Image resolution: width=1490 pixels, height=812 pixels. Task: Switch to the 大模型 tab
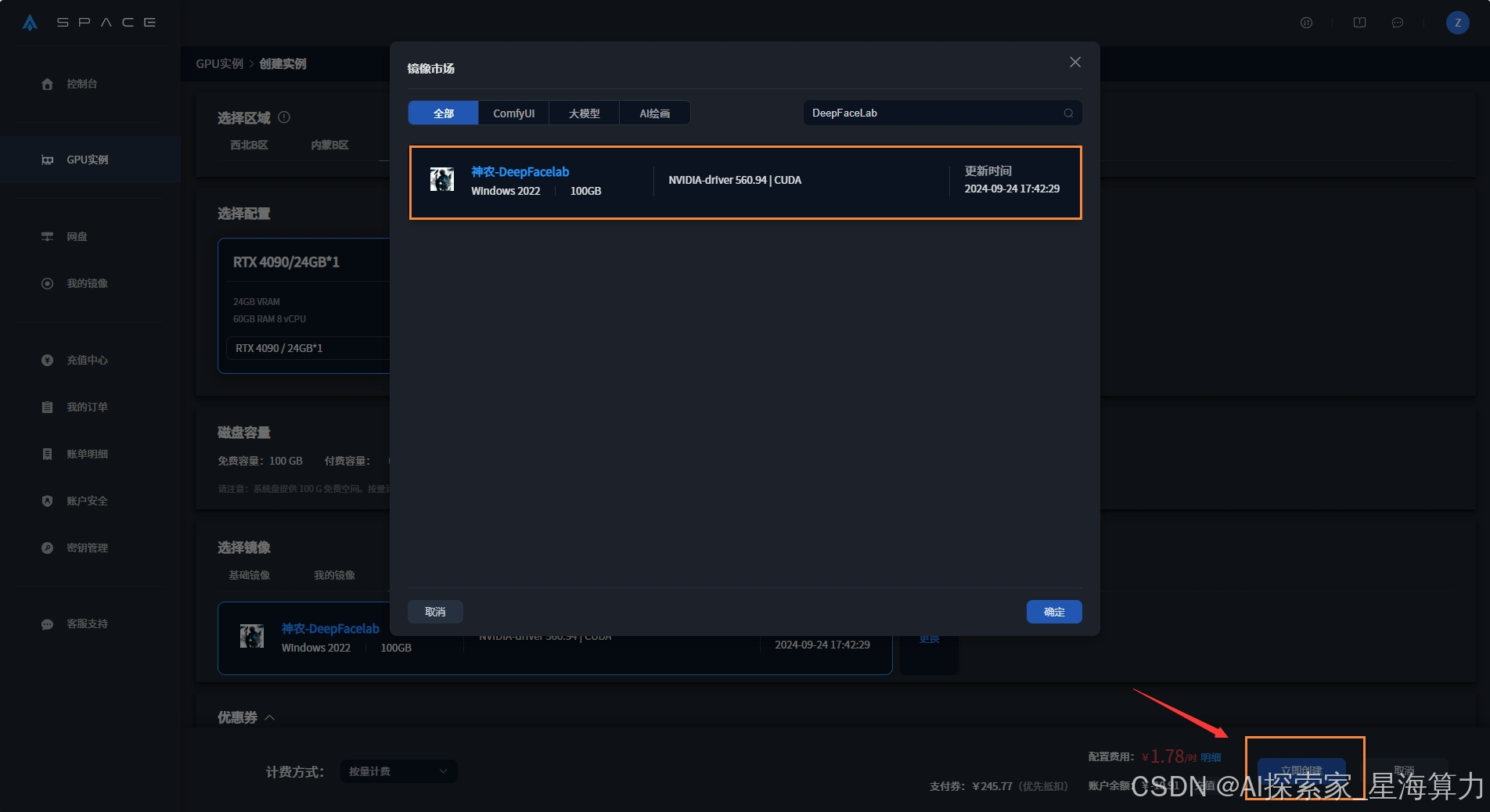pyautogui.click(x=584, y=113)
